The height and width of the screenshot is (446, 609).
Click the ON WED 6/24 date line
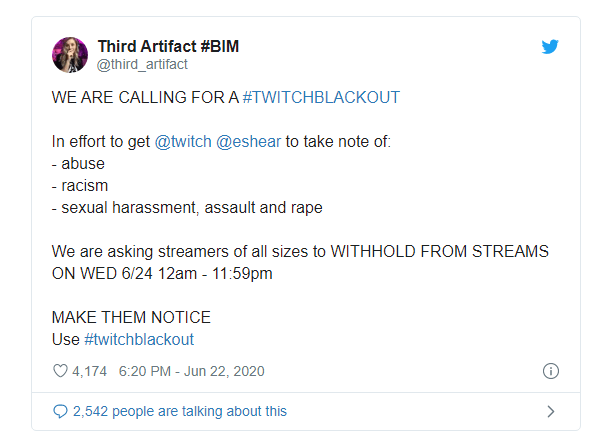click(162, 274)
